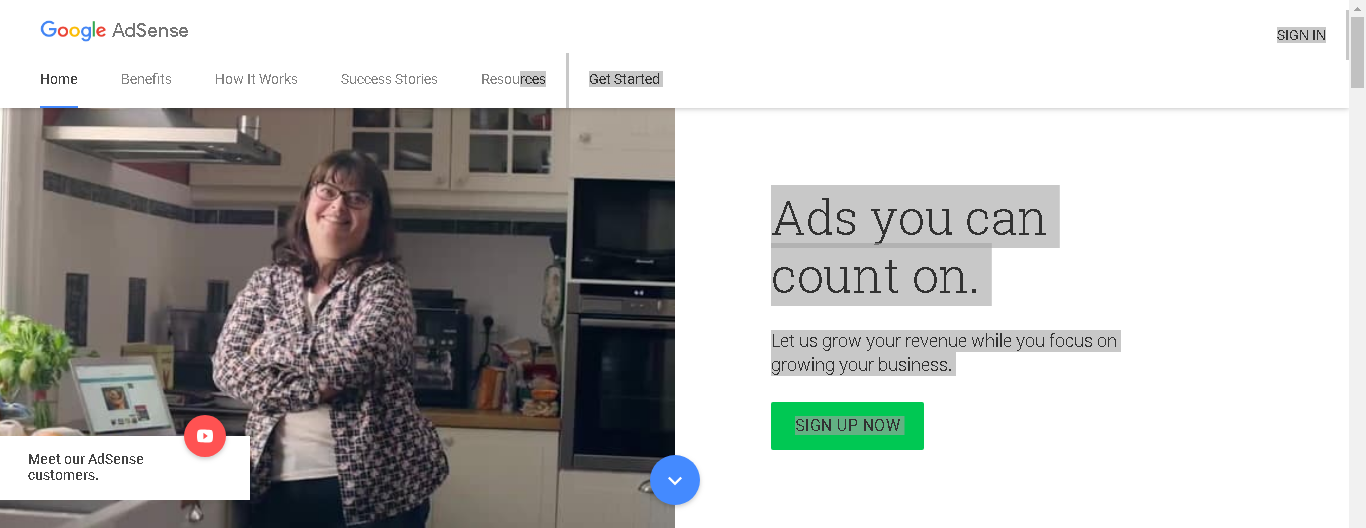The height and width of the screenshot is (528, 1366).
Task: Open the Google AdSense logo
Action: [114, 30]
